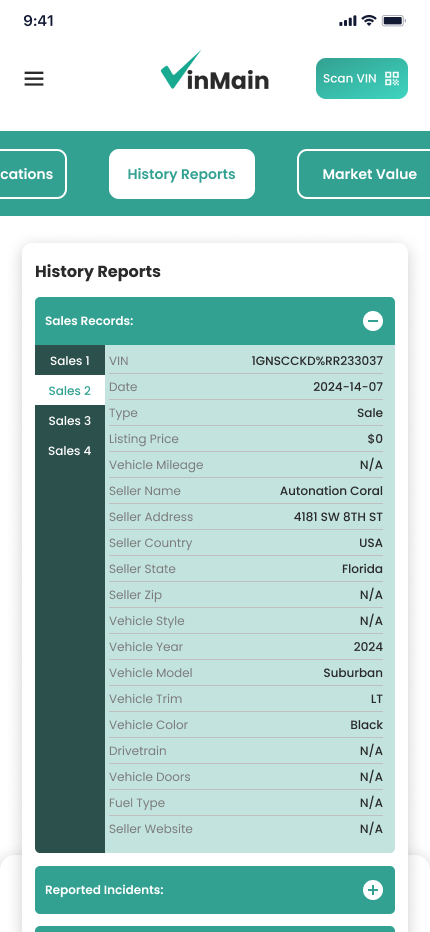
Task: Tap the QR code icon in Scan VIN
Action: point(392,78)
